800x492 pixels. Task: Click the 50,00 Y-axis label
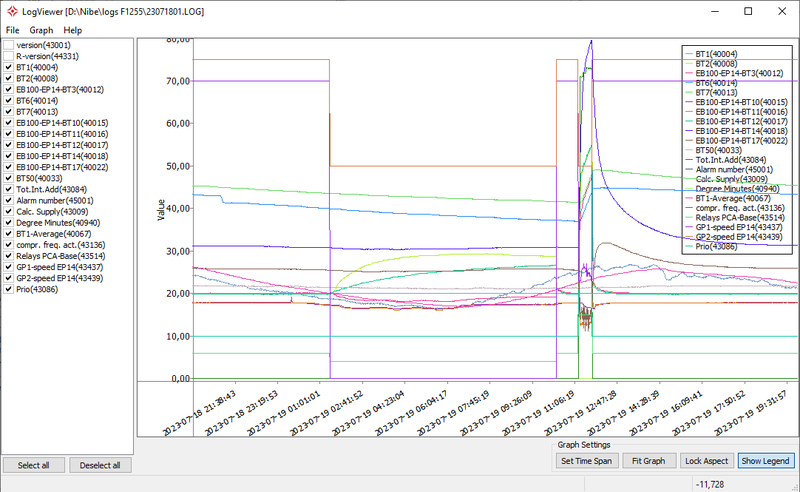[x=178, y=166]
